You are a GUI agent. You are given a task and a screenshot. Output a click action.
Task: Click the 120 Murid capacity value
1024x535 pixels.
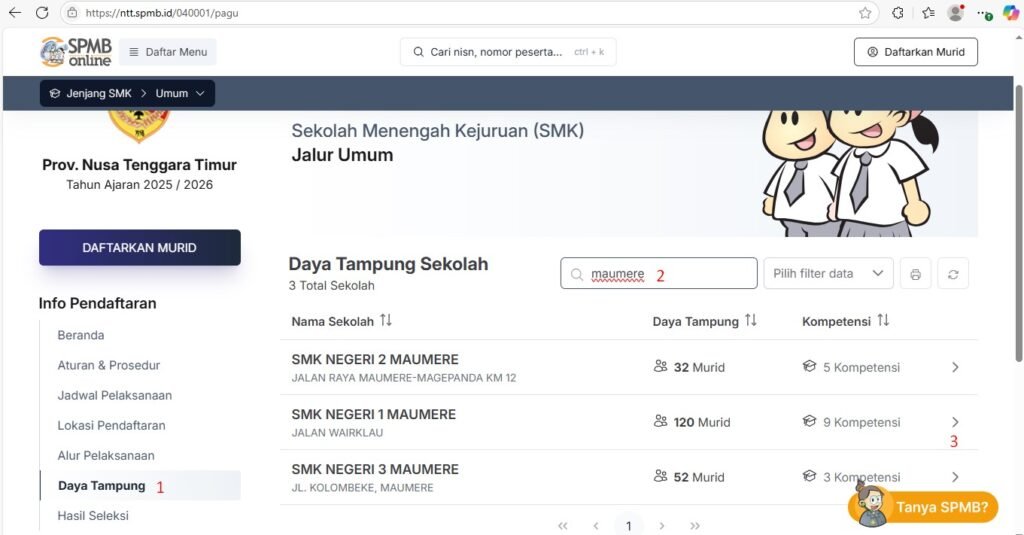tap(702, 422)
